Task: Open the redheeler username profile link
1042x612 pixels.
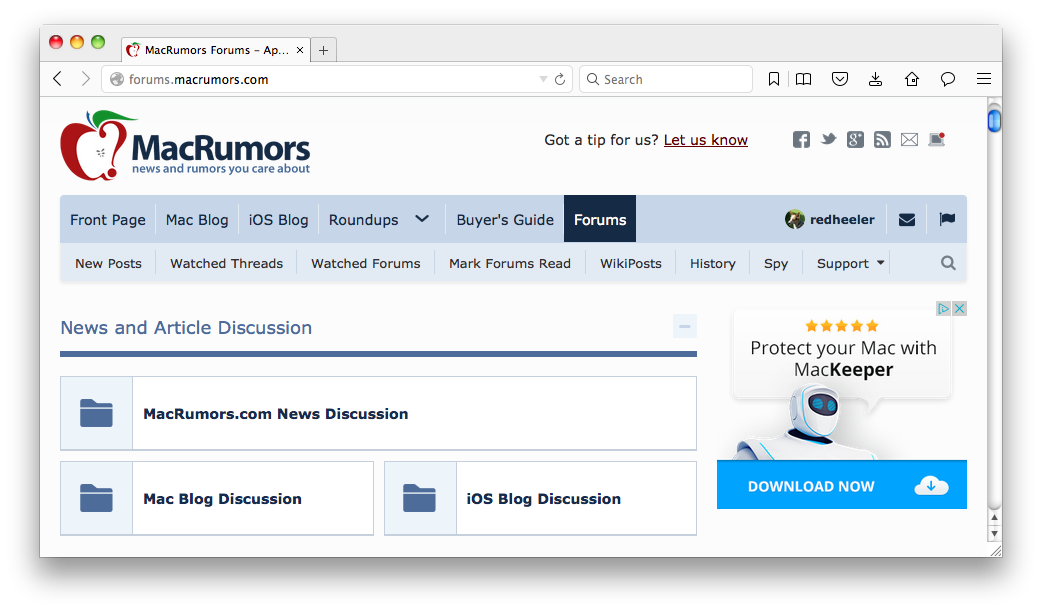Action: point(842,219)
